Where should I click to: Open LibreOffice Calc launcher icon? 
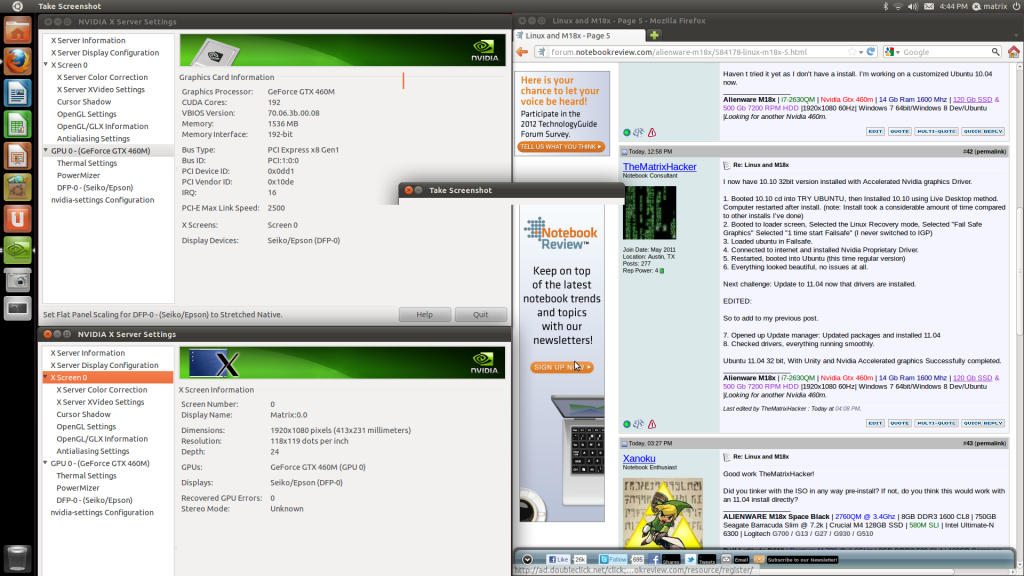coord(18,124)
